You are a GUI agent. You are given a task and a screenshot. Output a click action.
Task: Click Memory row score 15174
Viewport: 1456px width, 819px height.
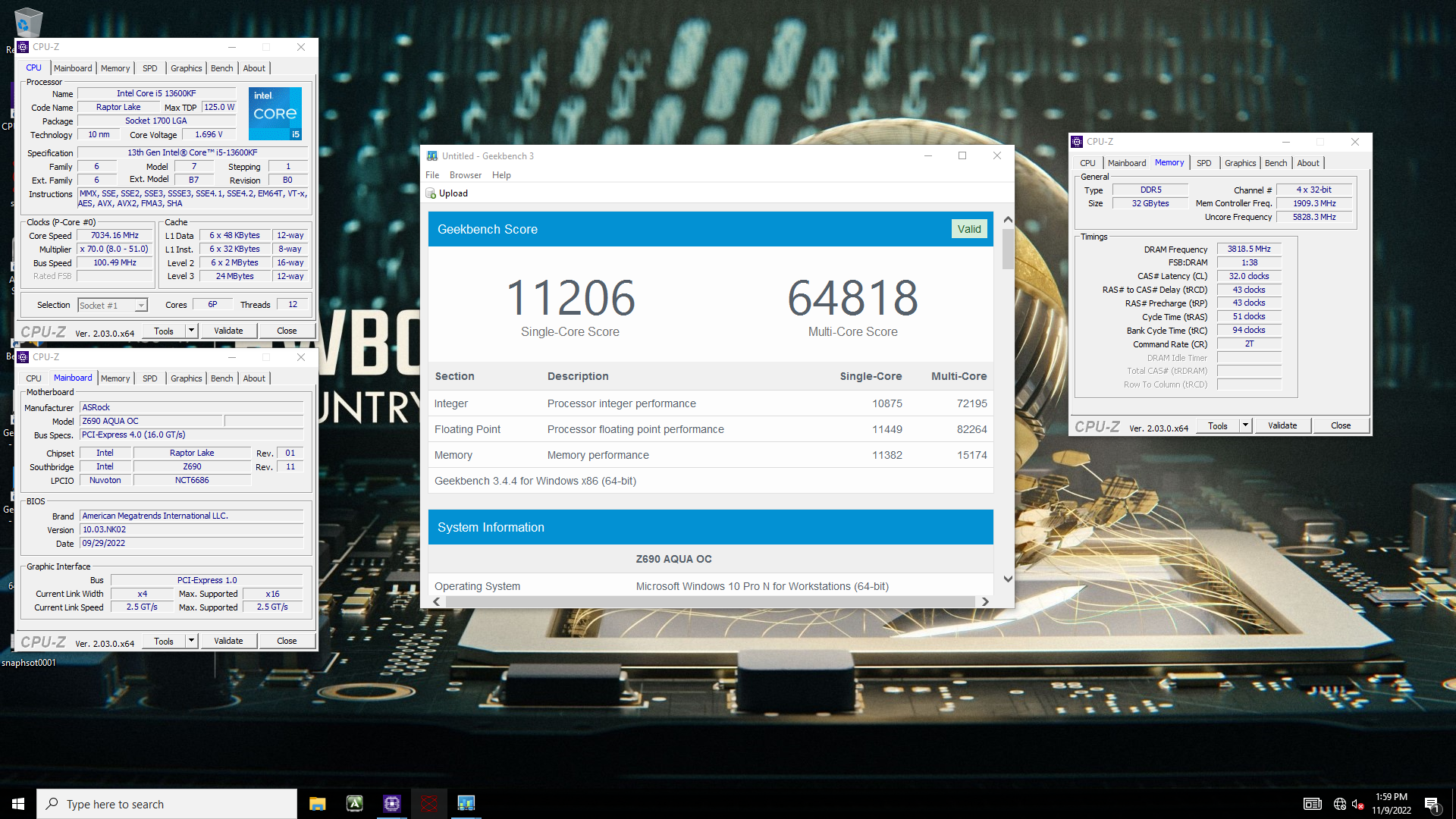coord(971,455)
